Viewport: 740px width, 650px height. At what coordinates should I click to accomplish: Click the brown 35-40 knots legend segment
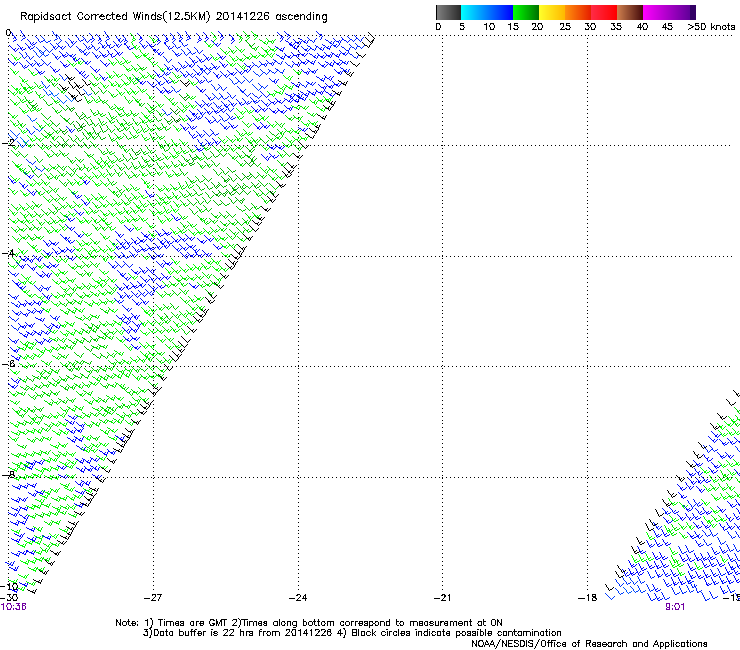pos(630,12)
